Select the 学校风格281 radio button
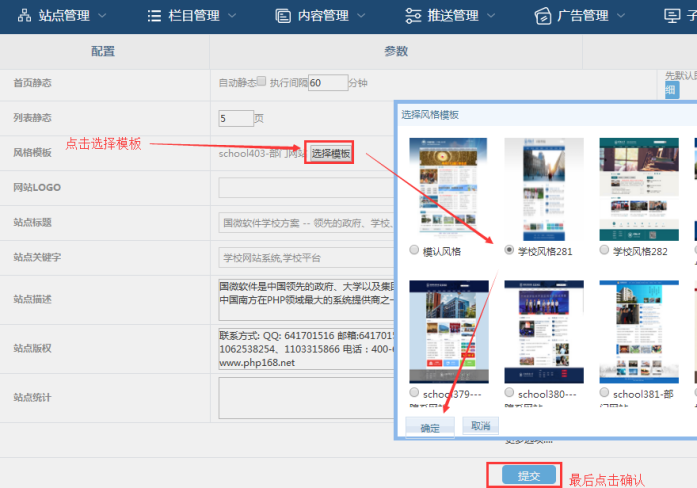The image size is (697, 488). point(510,251)
